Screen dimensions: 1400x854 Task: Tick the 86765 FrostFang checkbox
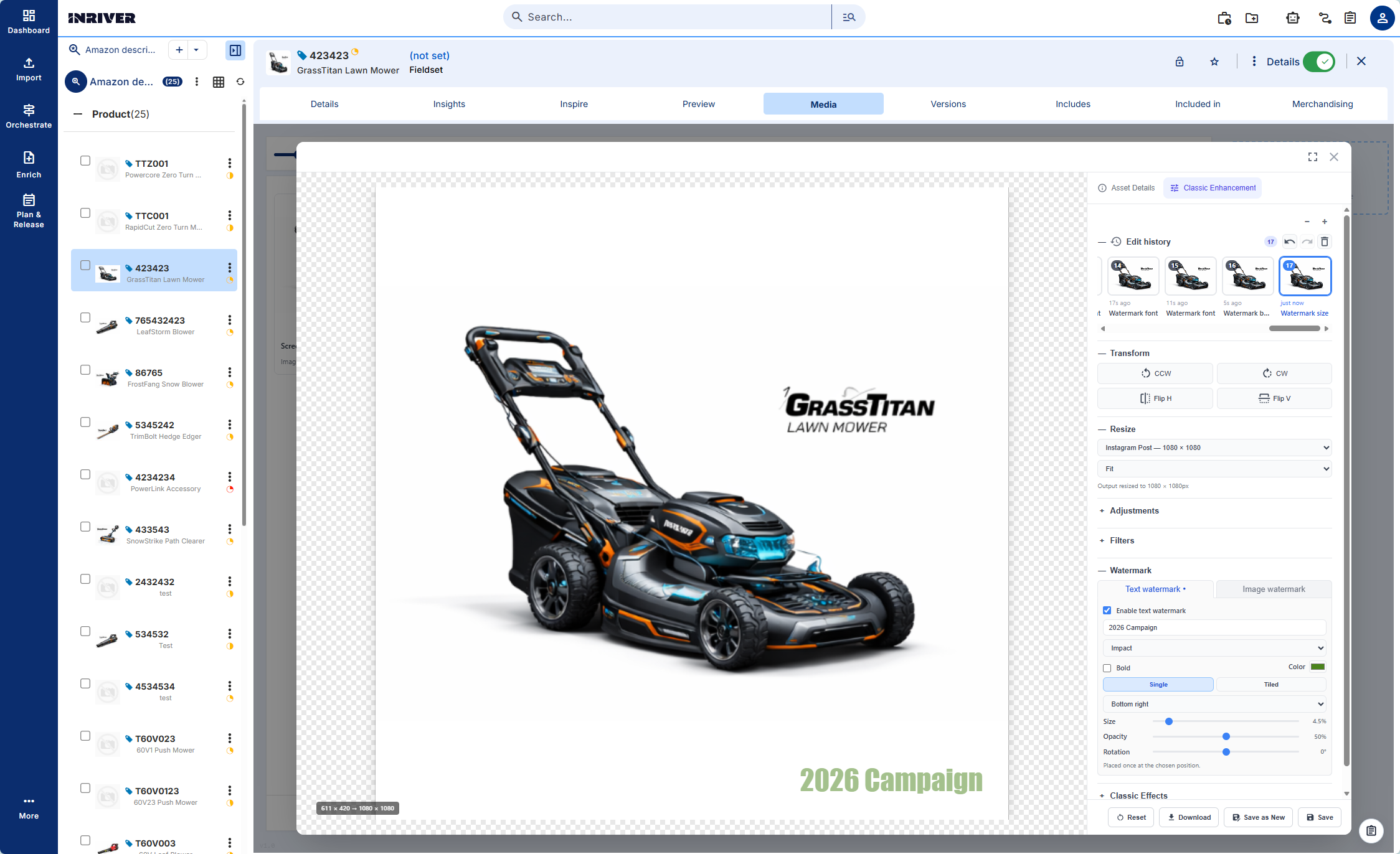tap(85, 370)
